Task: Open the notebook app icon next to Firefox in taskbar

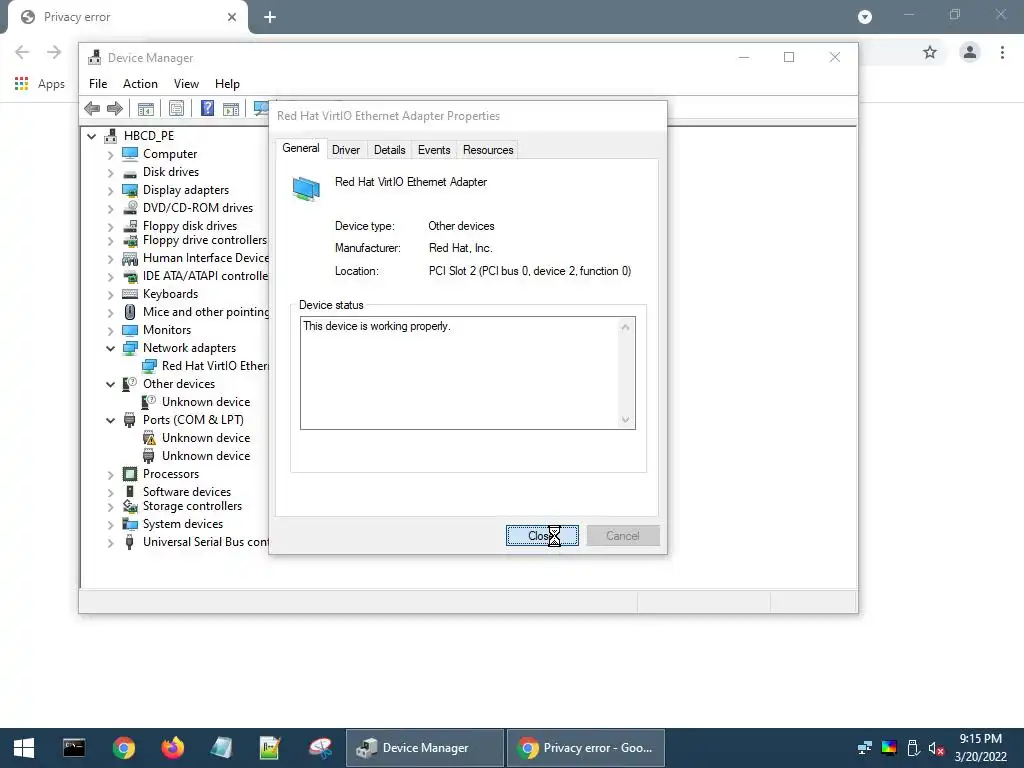Action: (221, 748)
